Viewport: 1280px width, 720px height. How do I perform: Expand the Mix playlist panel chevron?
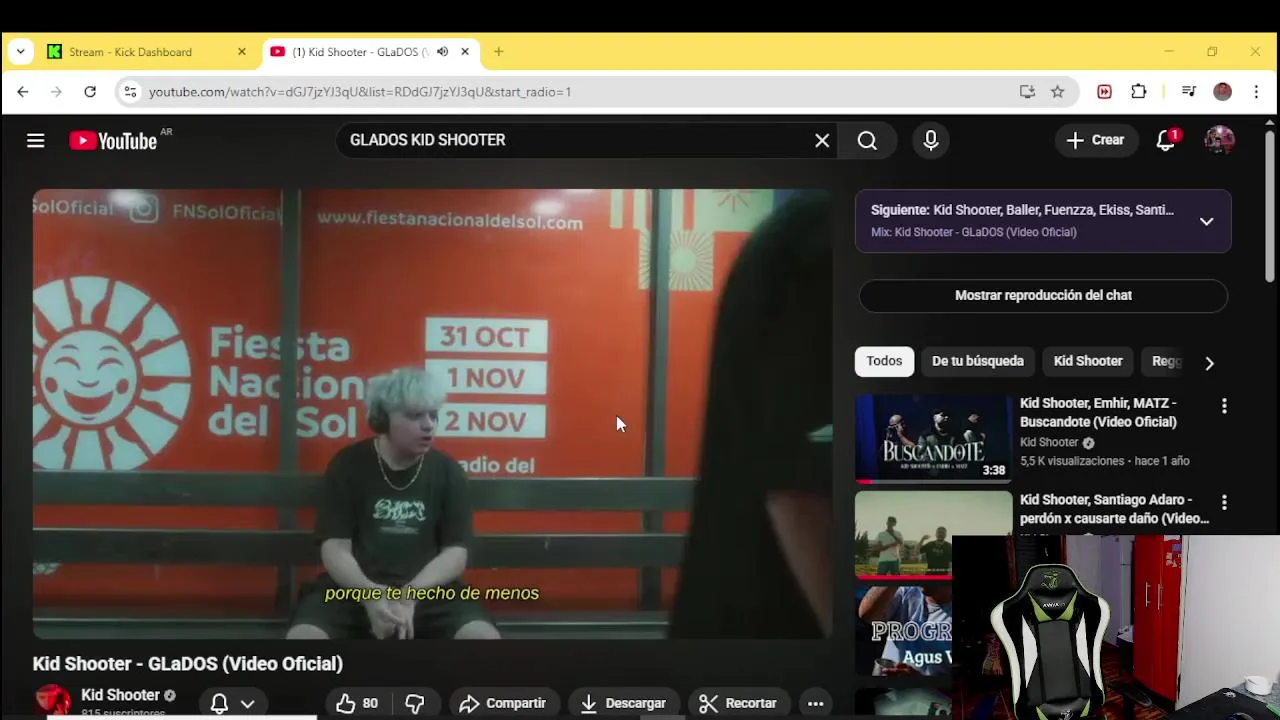(x=1207, y=221)
